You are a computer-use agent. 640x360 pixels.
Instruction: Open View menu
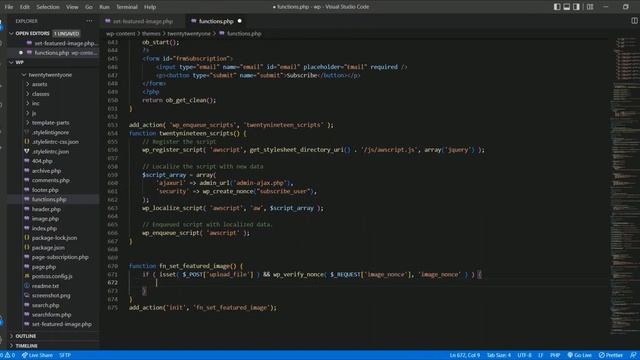click(x=72, y=7)
